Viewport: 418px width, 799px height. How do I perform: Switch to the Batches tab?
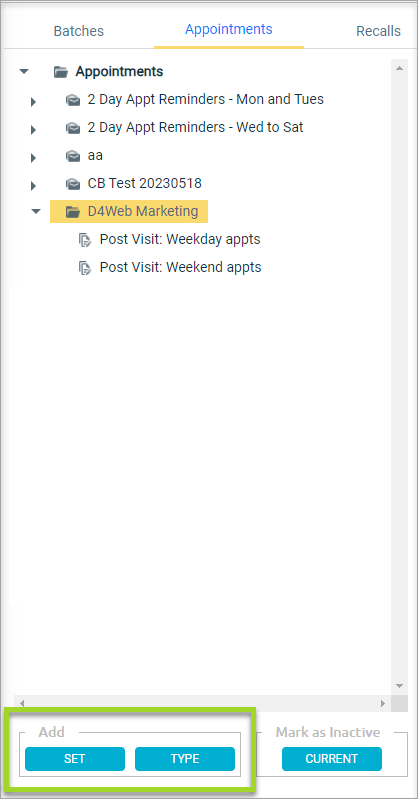click(x=79, y=31)
